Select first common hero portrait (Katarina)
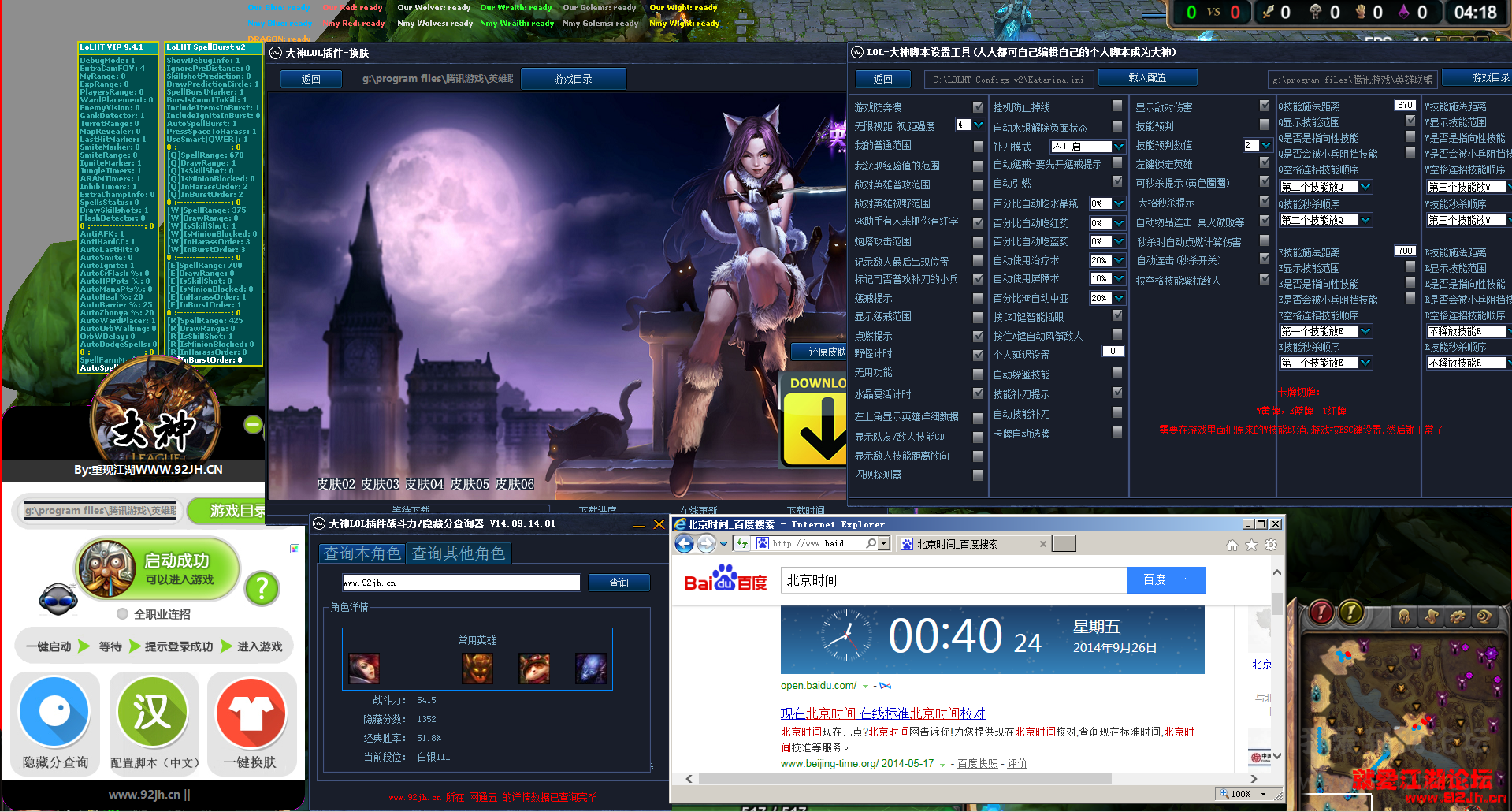Screen dimensions: 1512x812 364,669
